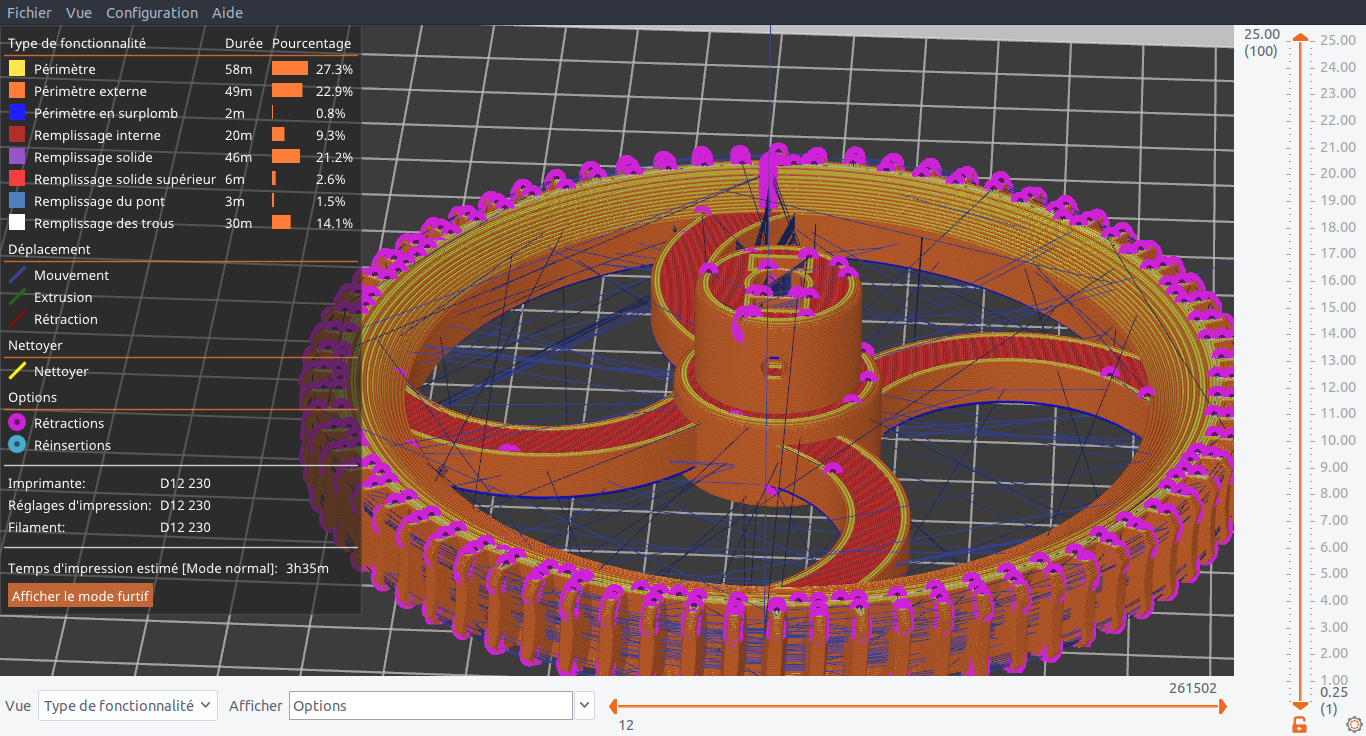This screenshot has width=1366, height=736.
Task: Toggle the yellow Nettoyer line icon
Action: pyautogui.click(x=17, y=371)
